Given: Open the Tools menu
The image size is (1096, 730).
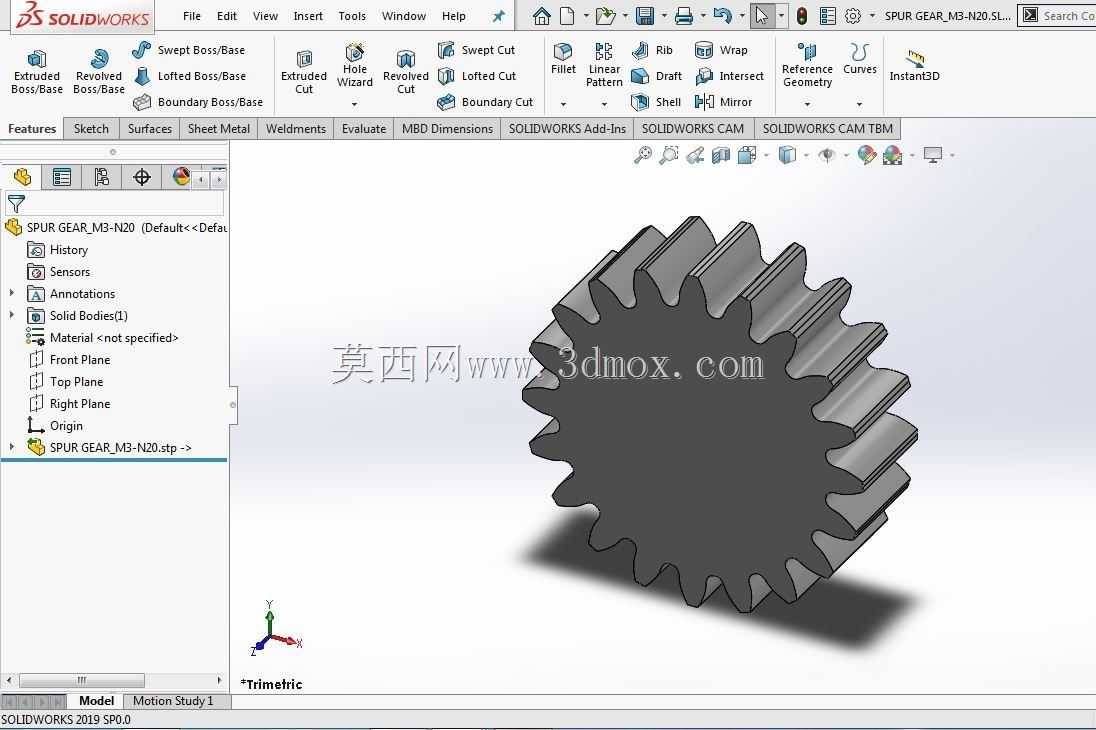Looking at the screenshot, I should [x=352, y=15].
